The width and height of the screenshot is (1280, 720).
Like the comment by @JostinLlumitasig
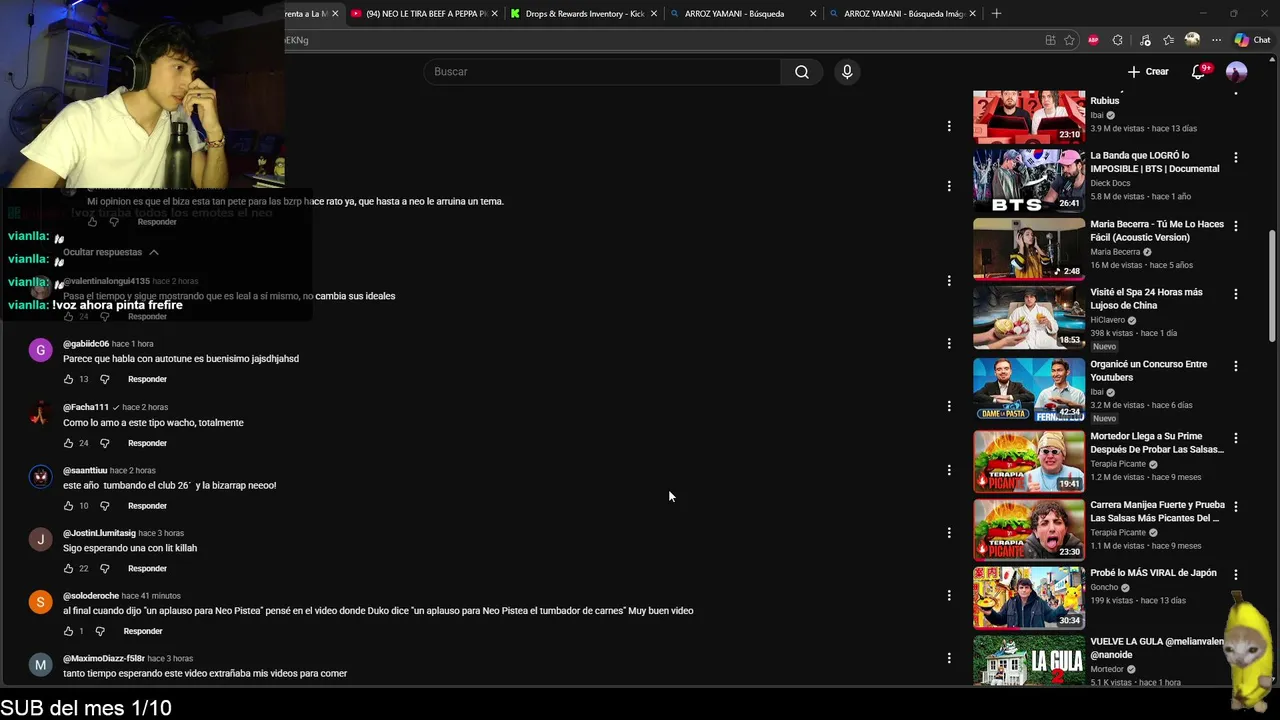tap(68, 569)
